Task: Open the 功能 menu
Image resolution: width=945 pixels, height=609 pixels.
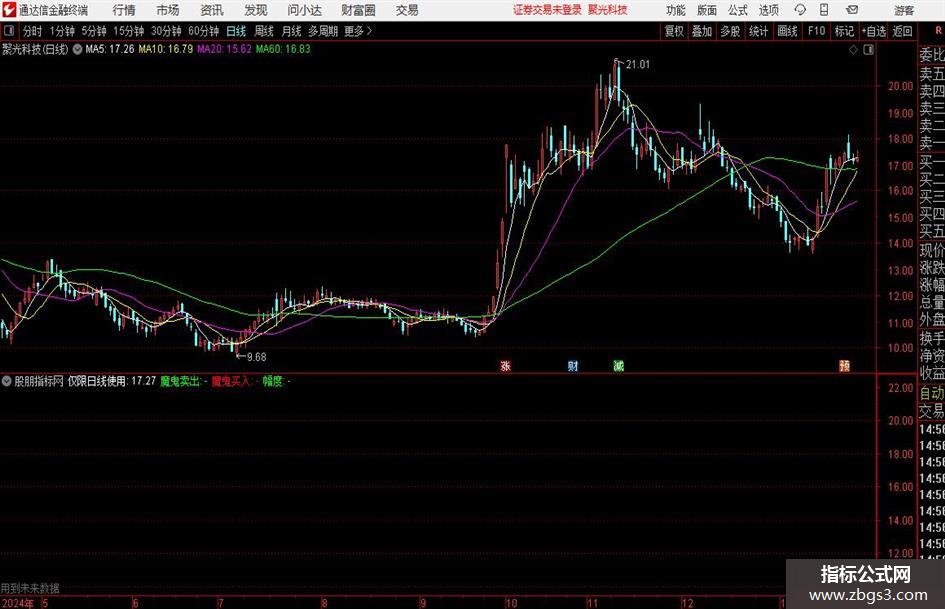Action: (676, 10)
